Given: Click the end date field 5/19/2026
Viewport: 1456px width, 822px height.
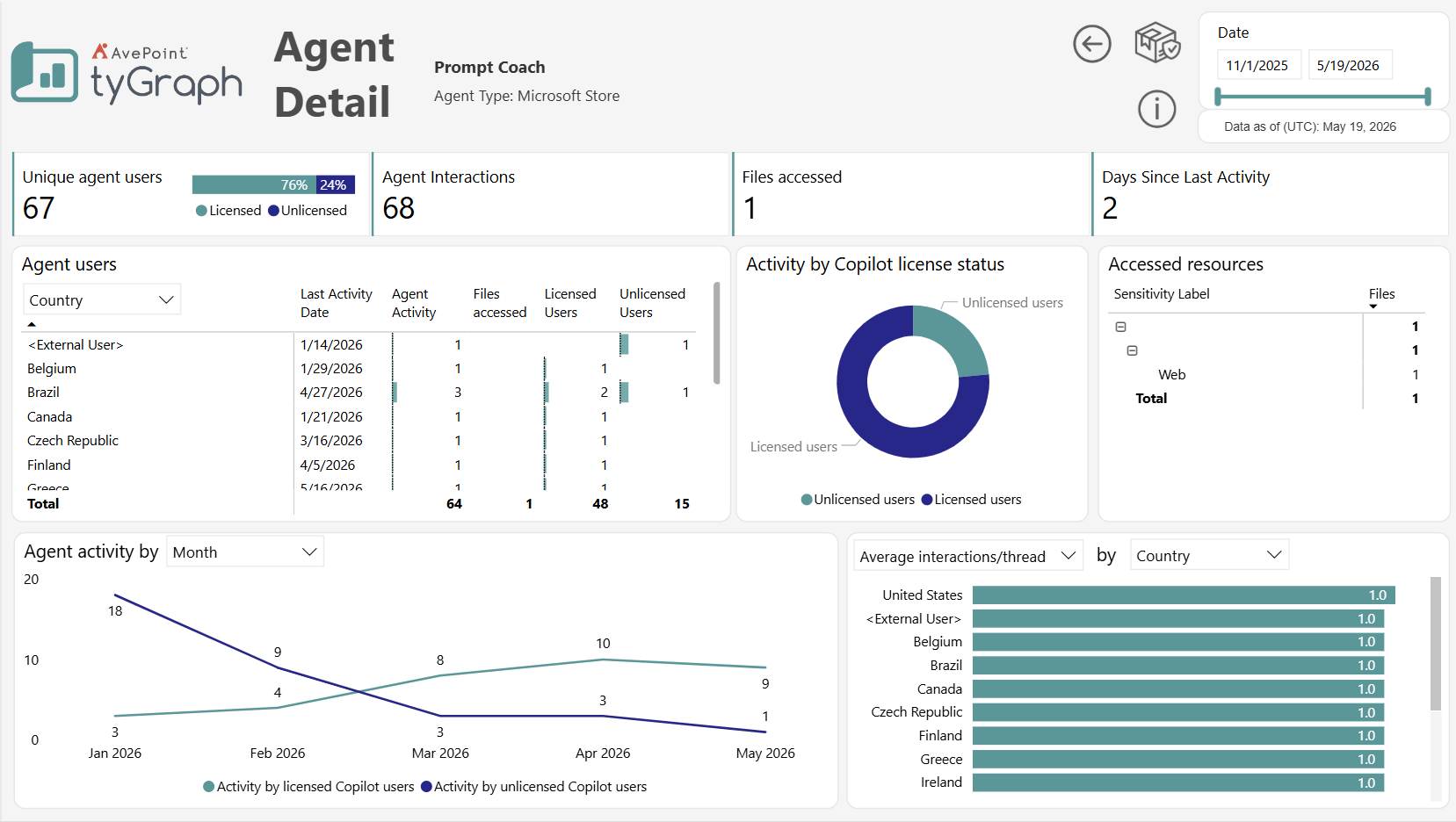Looking at the screenshot, I should 1349,65.
